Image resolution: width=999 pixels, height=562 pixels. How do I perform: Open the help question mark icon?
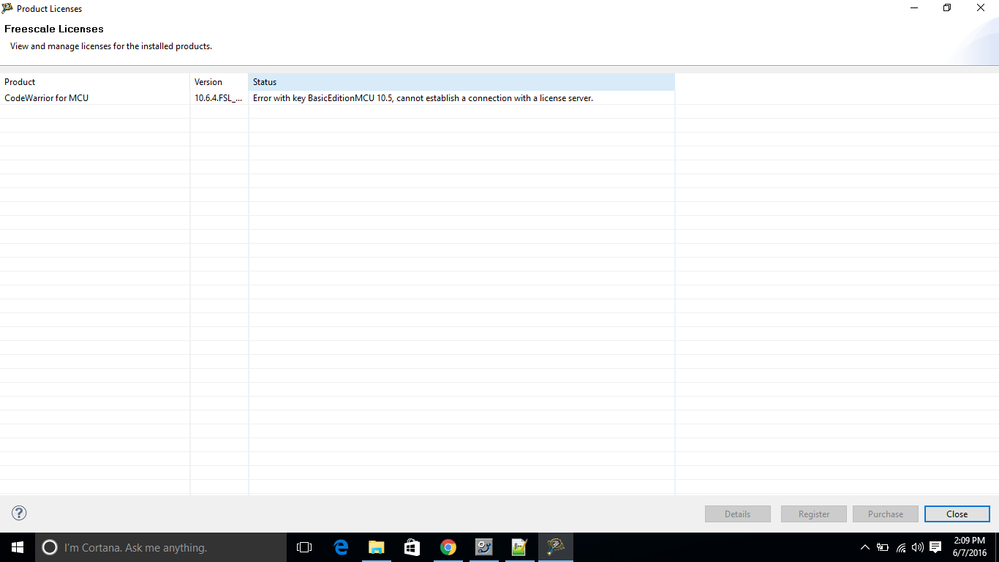(x=19, y=513)
